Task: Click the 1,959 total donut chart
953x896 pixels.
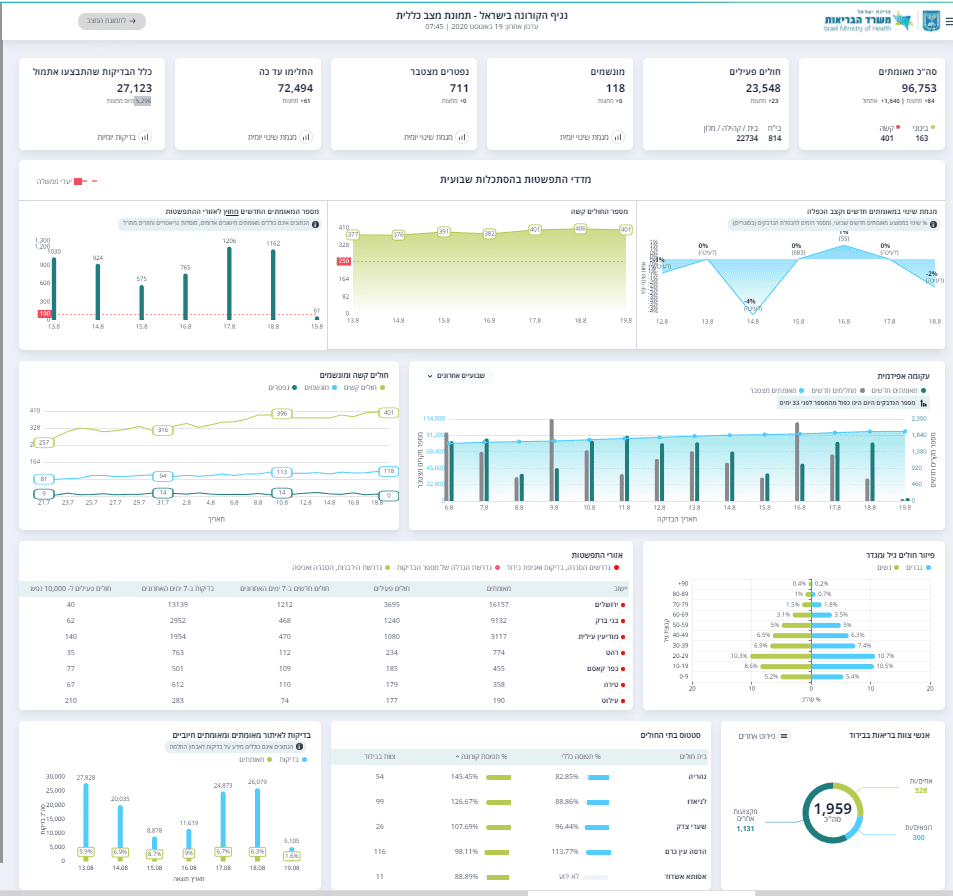Action: 833,813
